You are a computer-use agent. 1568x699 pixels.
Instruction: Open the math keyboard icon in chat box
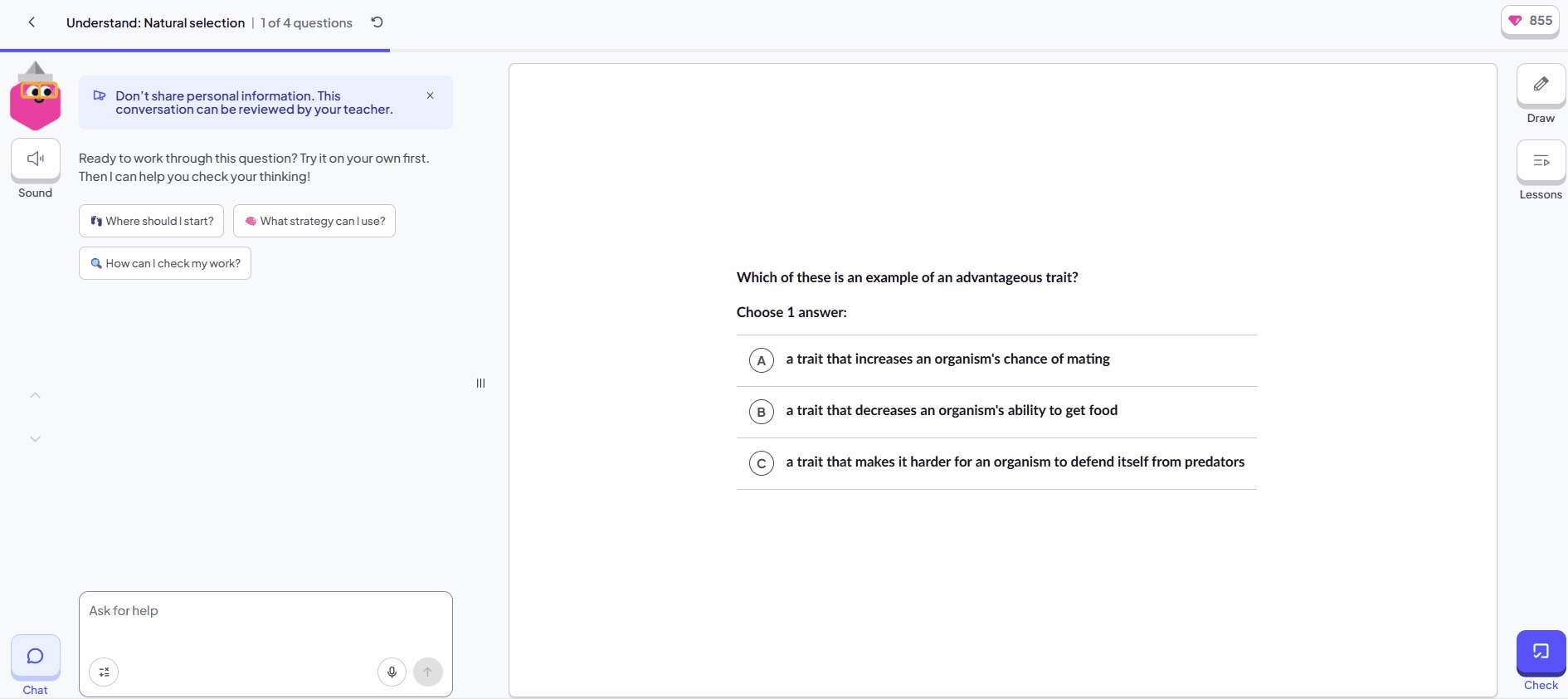[104, 672]
